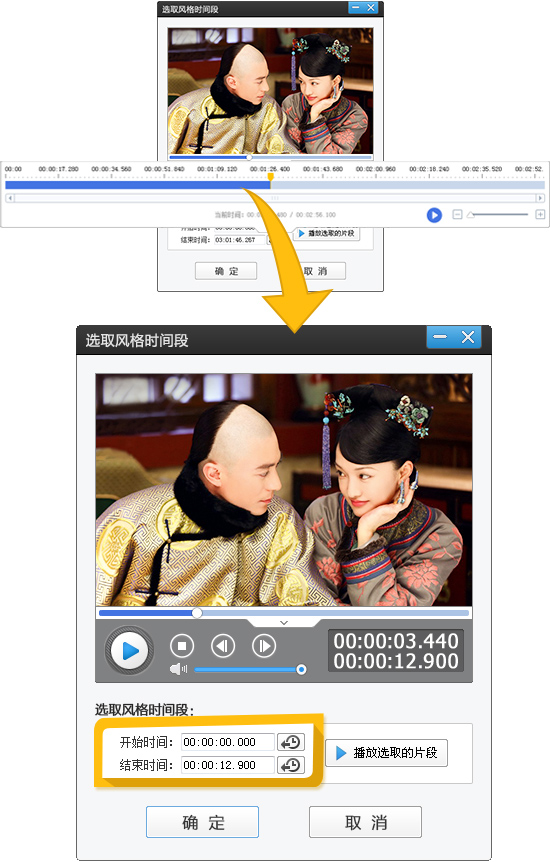Click 播放选取的片段 in the small dialog
The height and width of the screenshot is (862, 550).
point(326,233)
